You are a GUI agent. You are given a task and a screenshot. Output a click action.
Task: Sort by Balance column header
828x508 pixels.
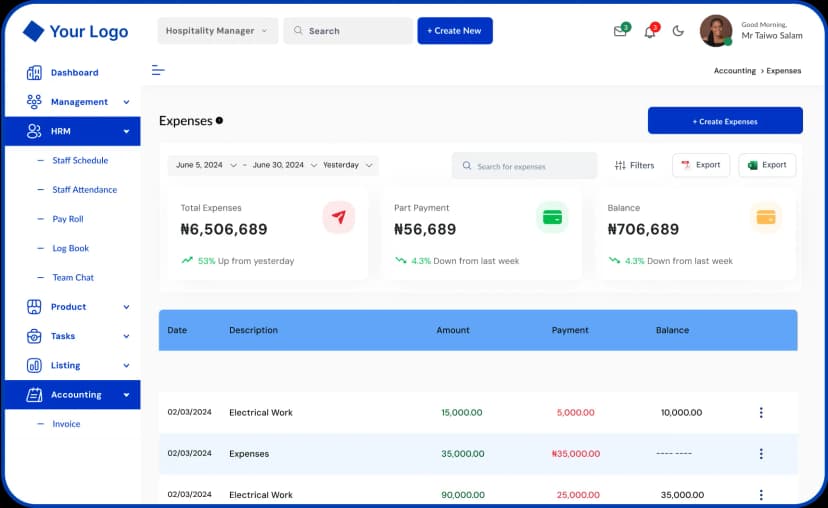tap(672, 330)
